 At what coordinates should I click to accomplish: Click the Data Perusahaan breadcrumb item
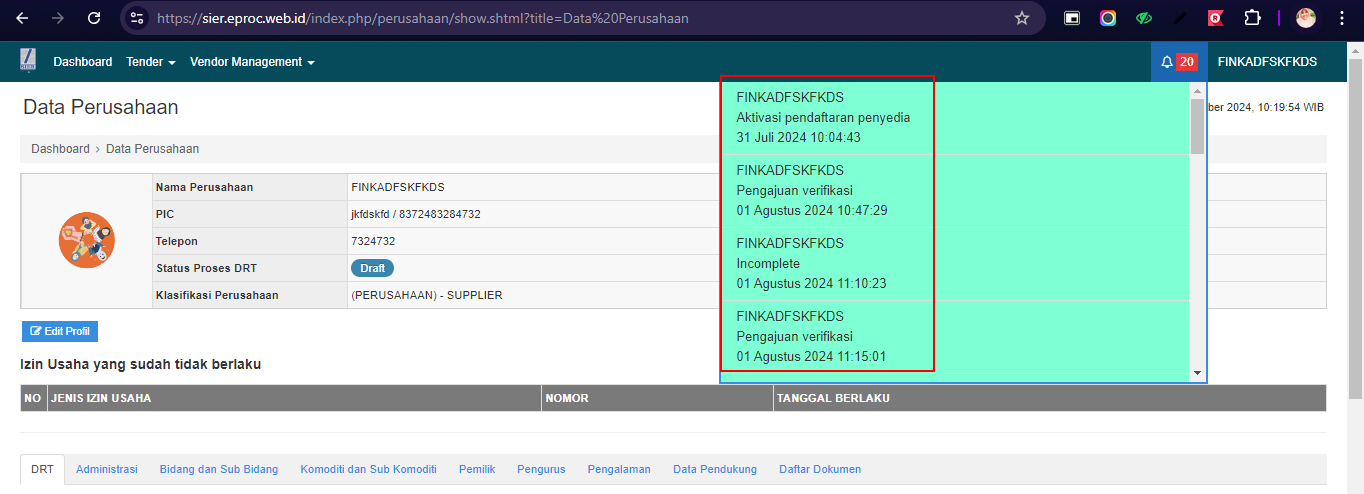(153, 149)
